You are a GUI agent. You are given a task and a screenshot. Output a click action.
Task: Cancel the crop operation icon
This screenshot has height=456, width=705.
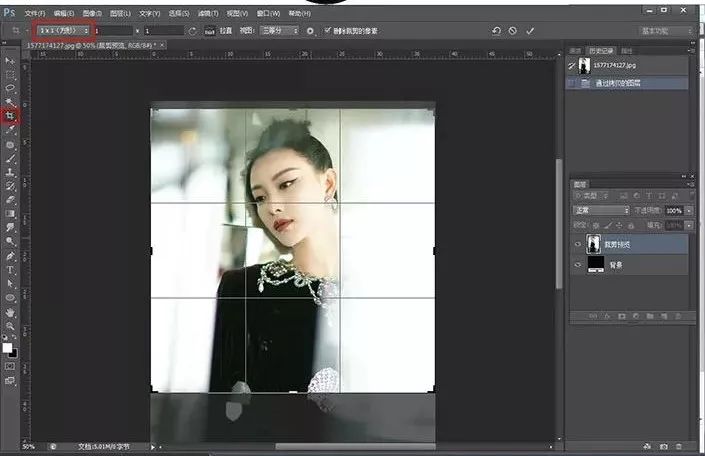(513, 31)
